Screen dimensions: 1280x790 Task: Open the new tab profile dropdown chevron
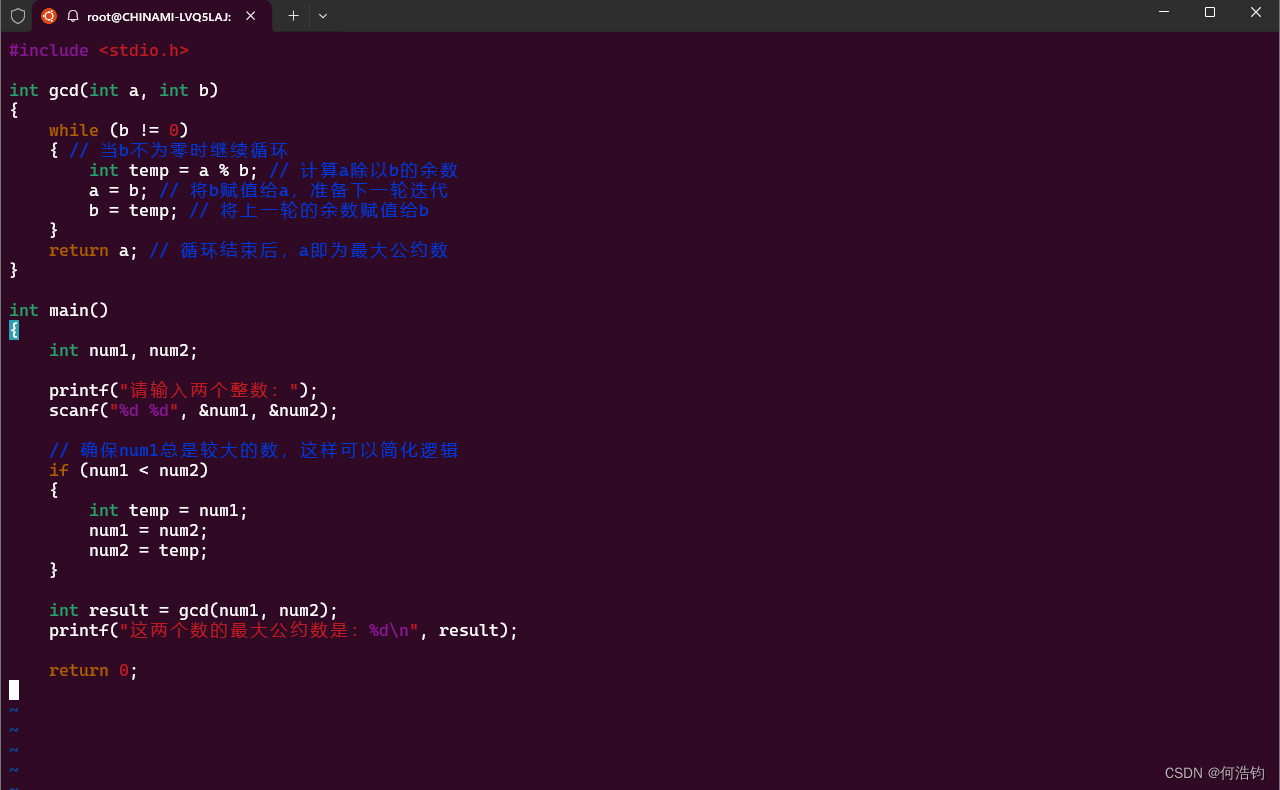[323, 16]
